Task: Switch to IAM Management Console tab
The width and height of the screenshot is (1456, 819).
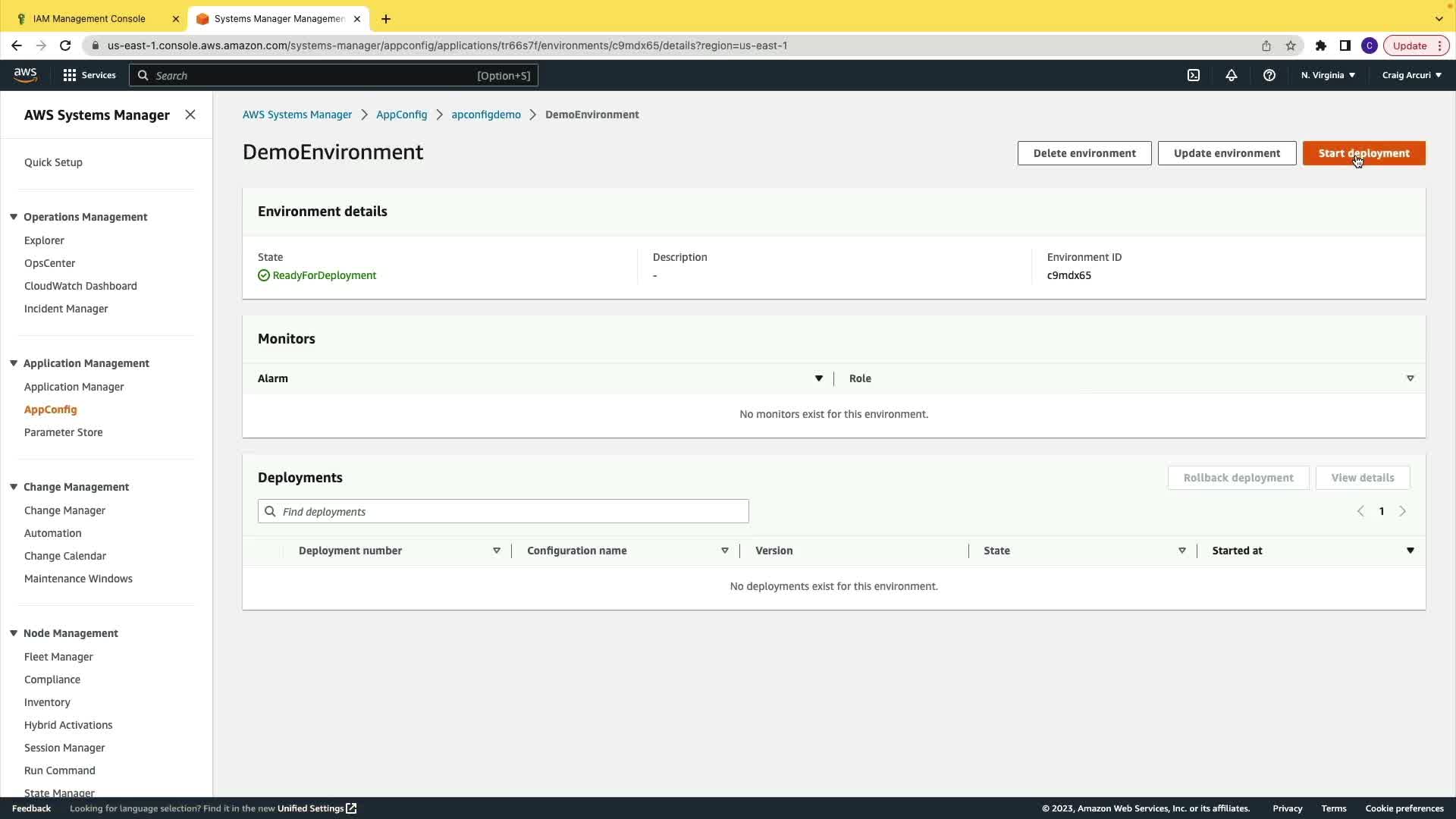Action: [x=89, y=18]
